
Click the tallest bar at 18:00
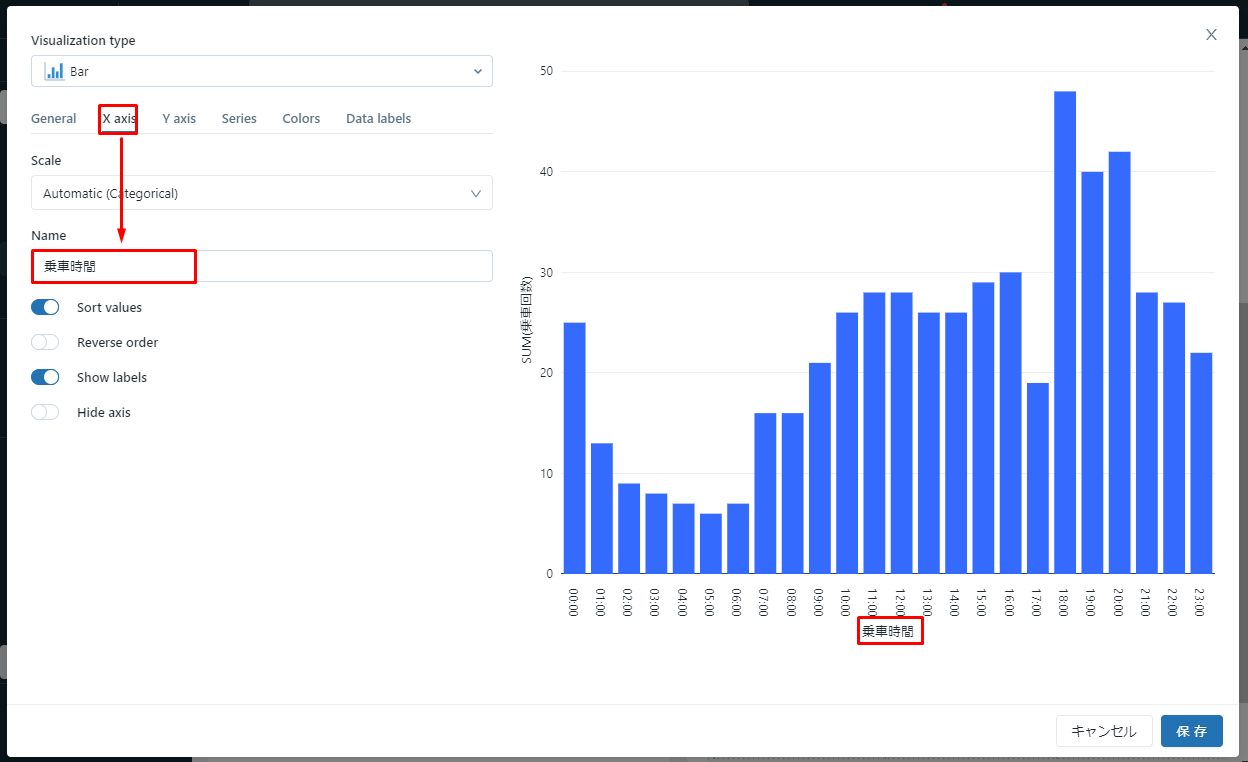[x=1065, y=332]
